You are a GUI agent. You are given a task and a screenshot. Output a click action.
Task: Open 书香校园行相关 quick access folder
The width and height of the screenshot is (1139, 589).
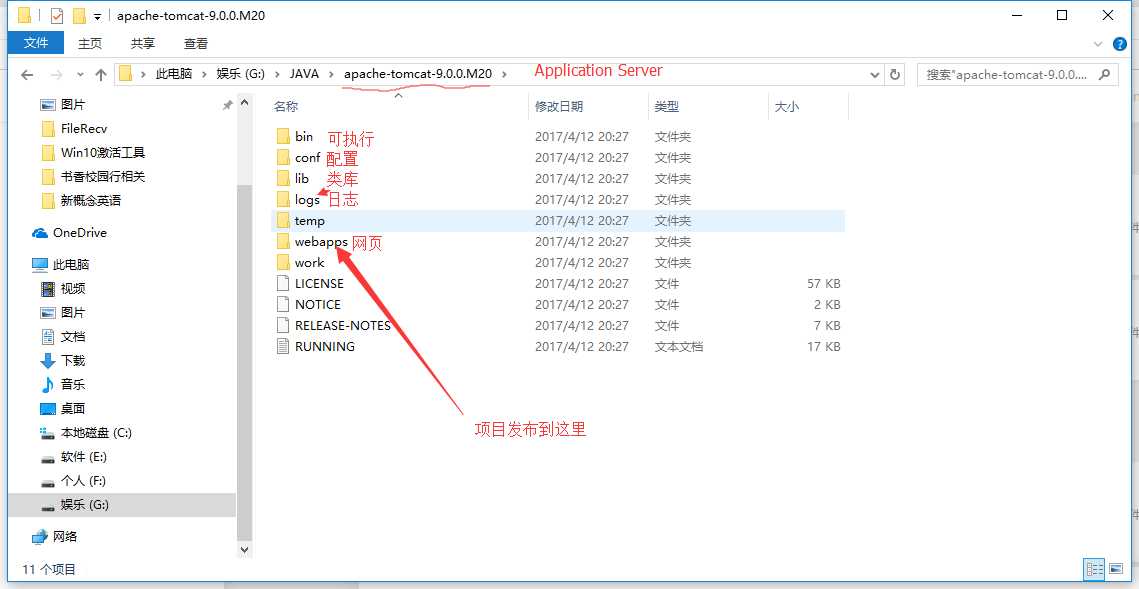coord(94,177)
